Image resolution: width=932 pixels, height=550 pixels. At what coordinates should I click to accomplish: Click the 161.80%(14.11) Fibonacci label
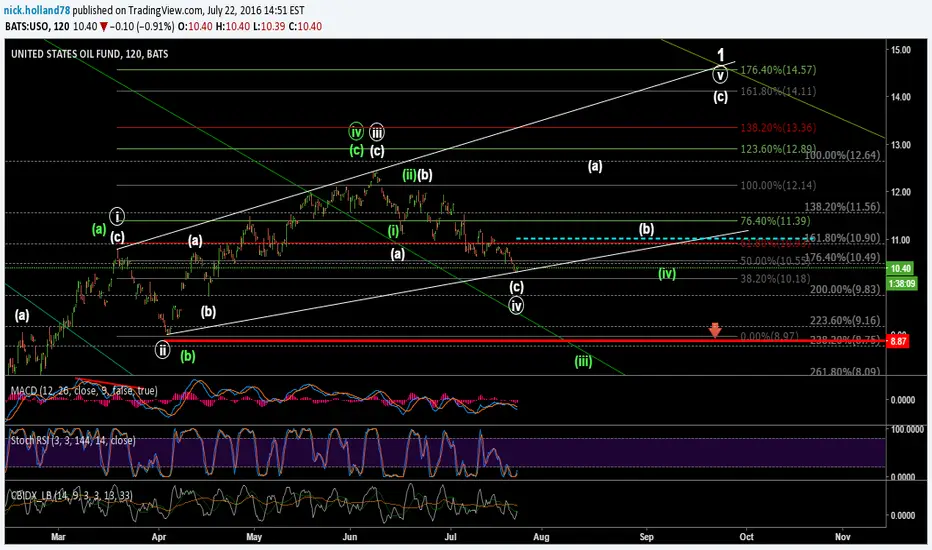(x=778, y=92)
